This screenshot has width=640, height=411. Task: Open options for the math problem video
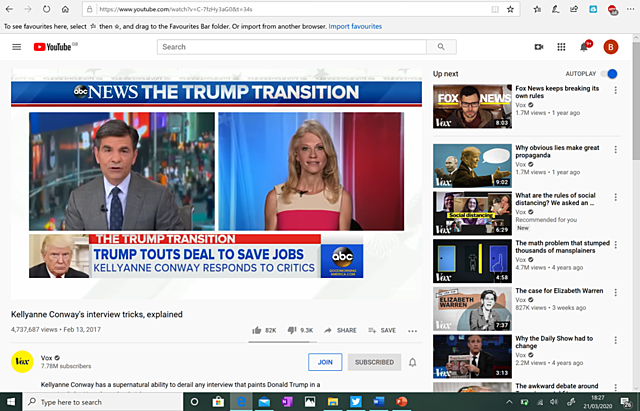tap(616, 245)
